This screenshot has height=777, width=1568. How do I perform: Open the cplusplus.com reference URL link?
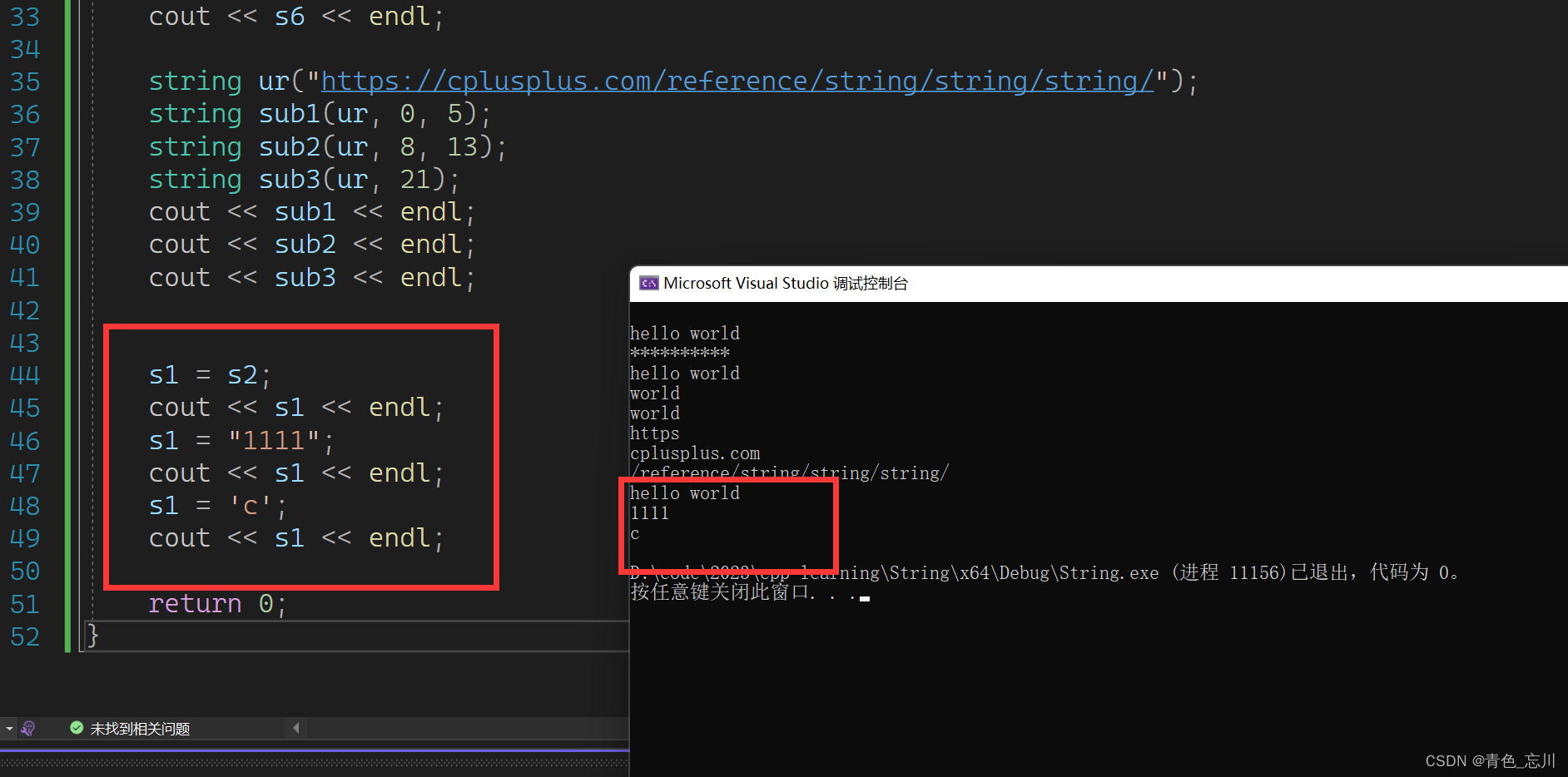[x=737, y=81]
